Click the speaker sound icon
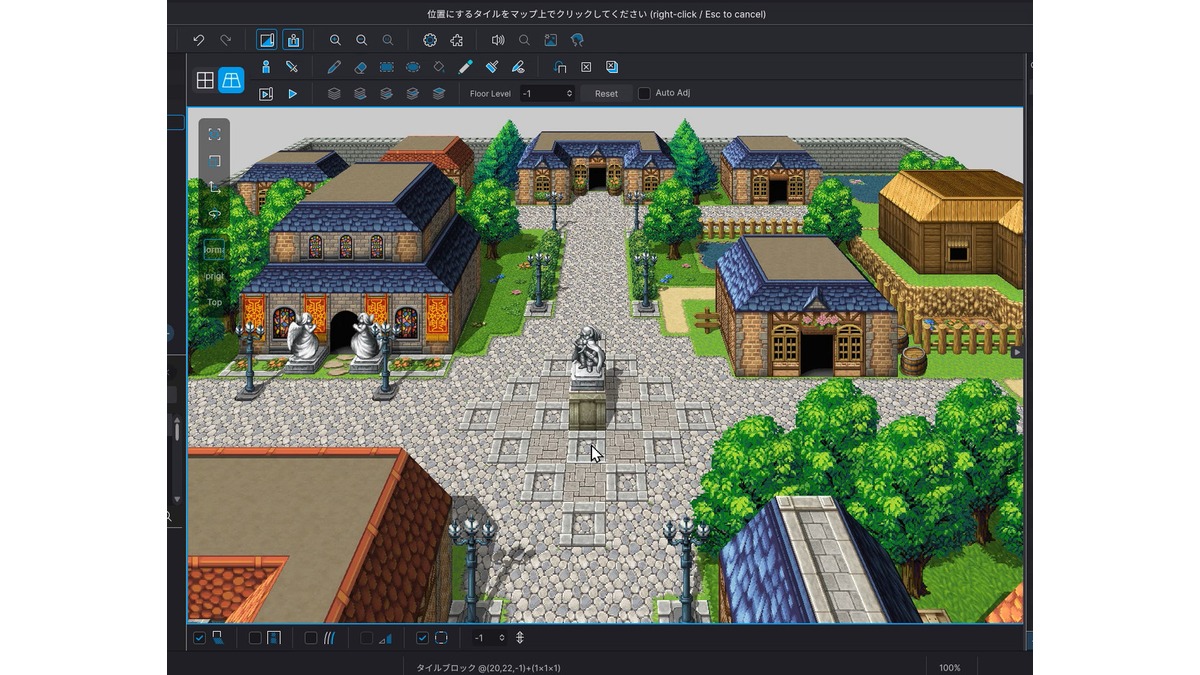 (498, 40)
